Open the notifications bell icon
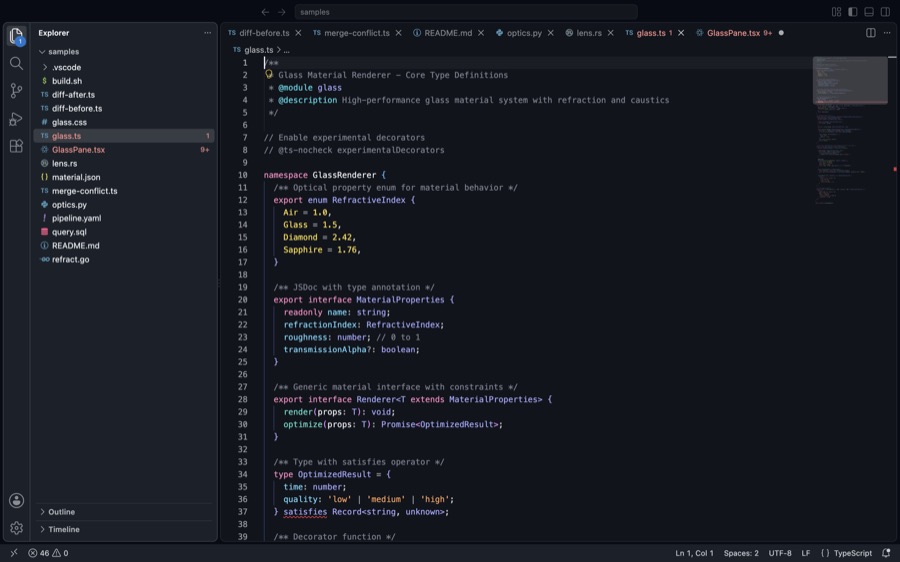Viewport: 900px width, 562px height. pos(886,553)
